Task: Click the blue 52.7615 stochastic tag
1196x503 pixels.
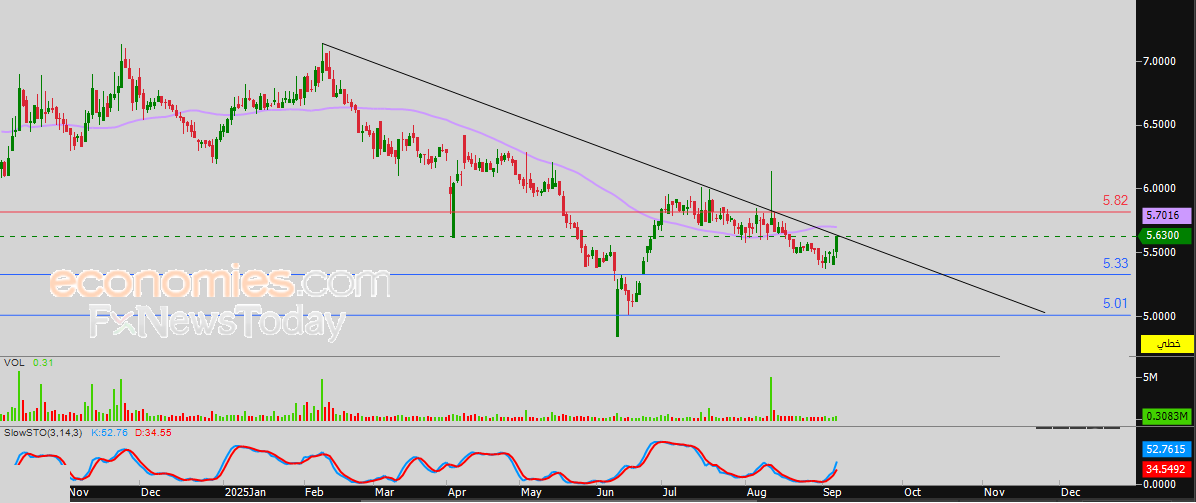Action: 1166,449
